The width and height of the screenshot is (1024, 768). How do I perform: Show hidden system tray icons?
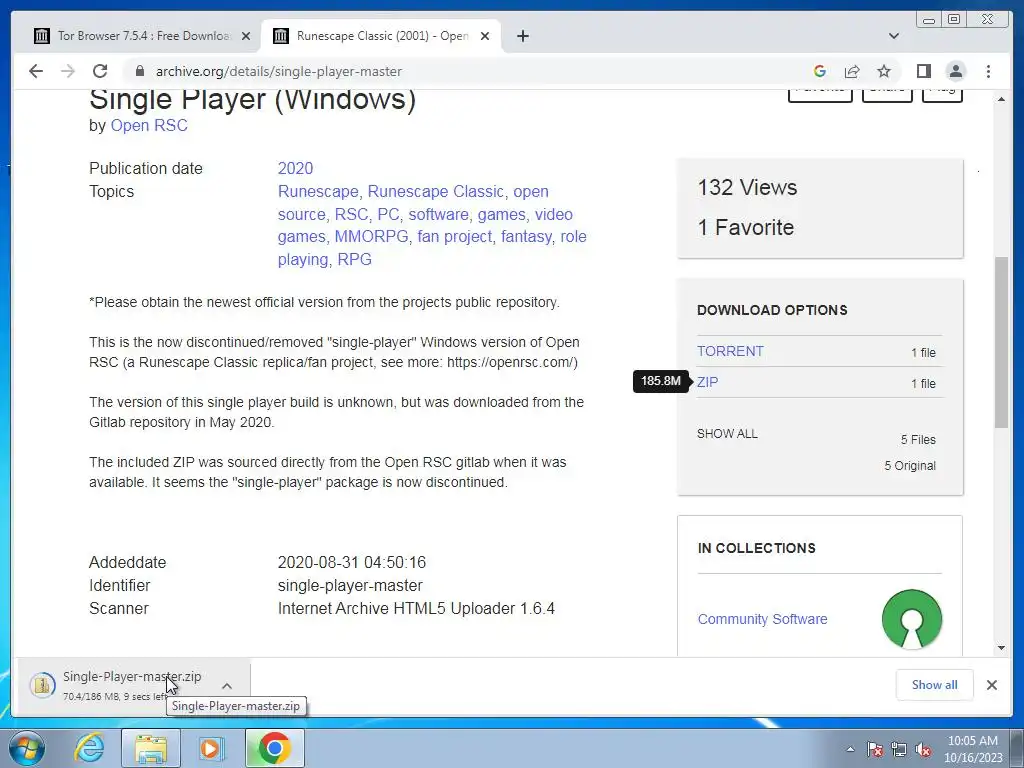[850, 749]
